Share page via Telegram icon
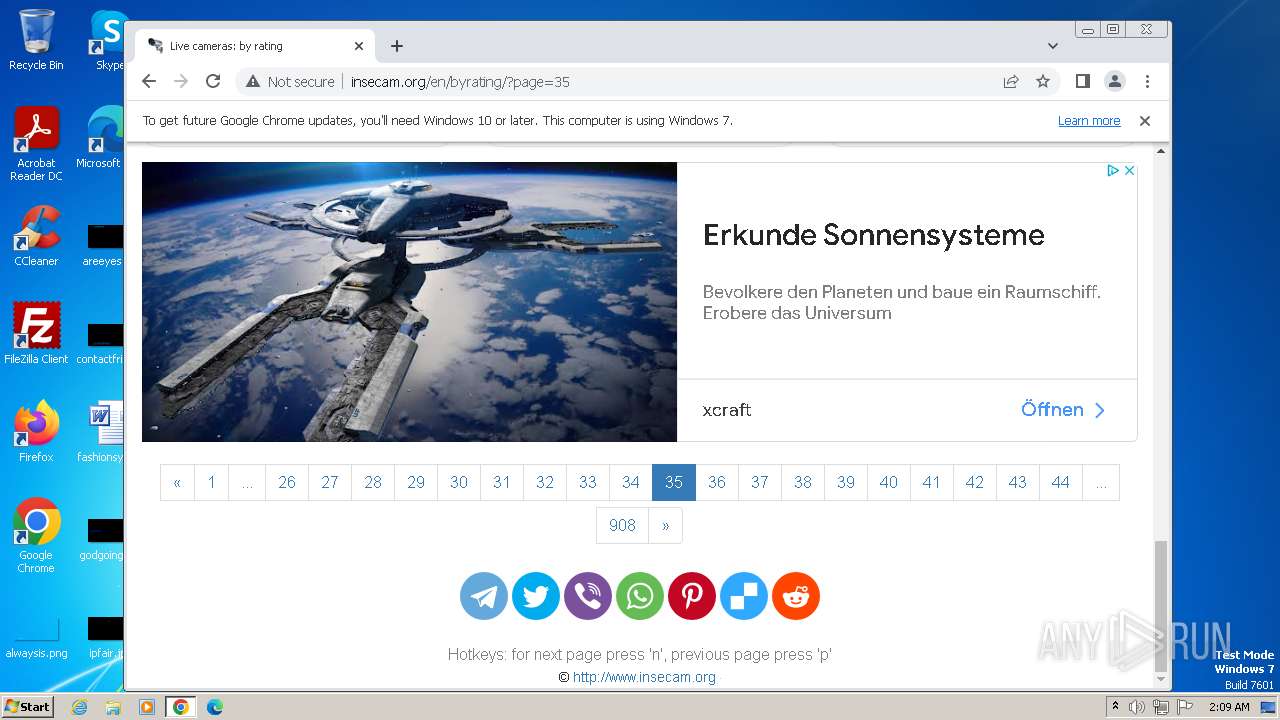 [484, 596]
